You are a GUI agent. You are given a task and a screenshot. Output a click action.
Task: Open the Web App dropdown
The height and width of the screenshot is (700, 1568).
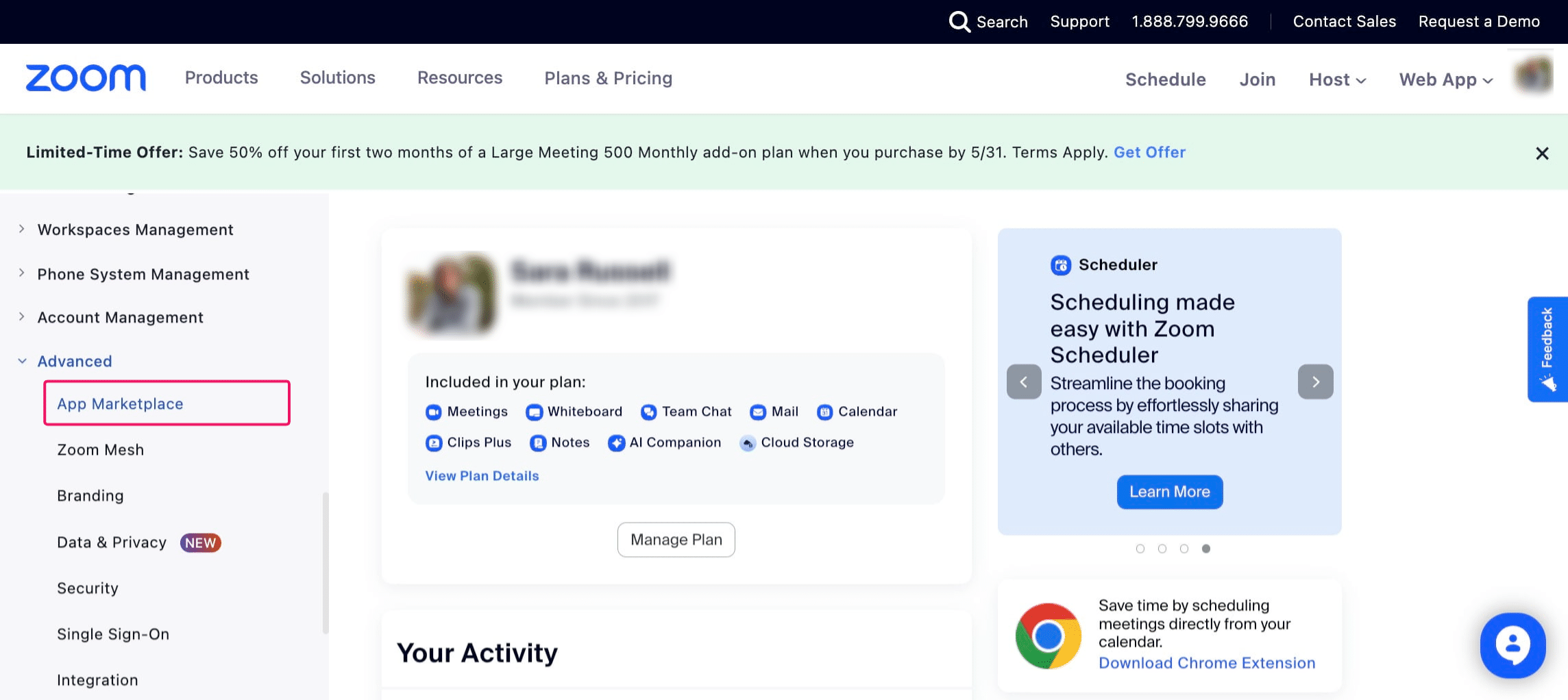tap(1445, 79)
